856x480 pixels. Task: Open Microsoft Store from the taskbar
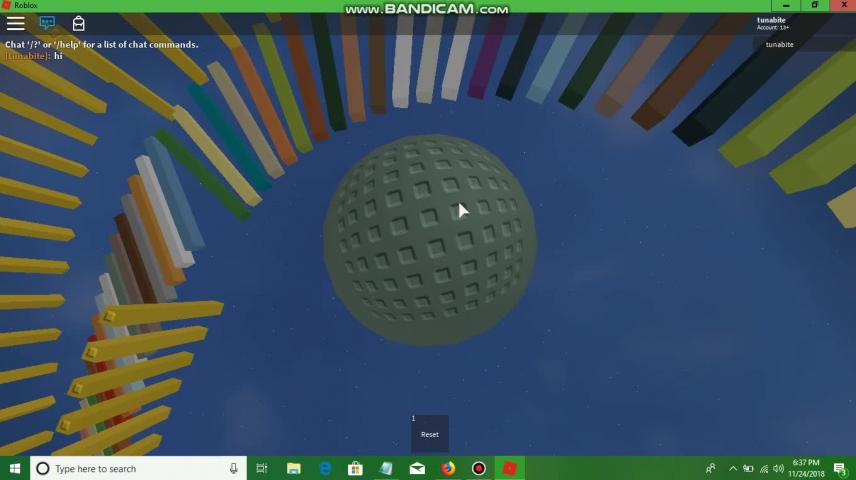pos(355,469)
